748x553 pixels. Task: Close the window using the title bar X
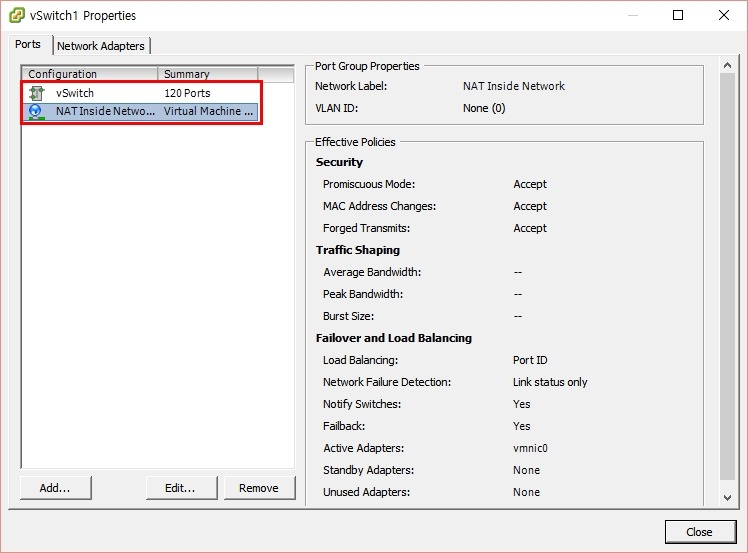pyautogui.click(x=724, y=15)
